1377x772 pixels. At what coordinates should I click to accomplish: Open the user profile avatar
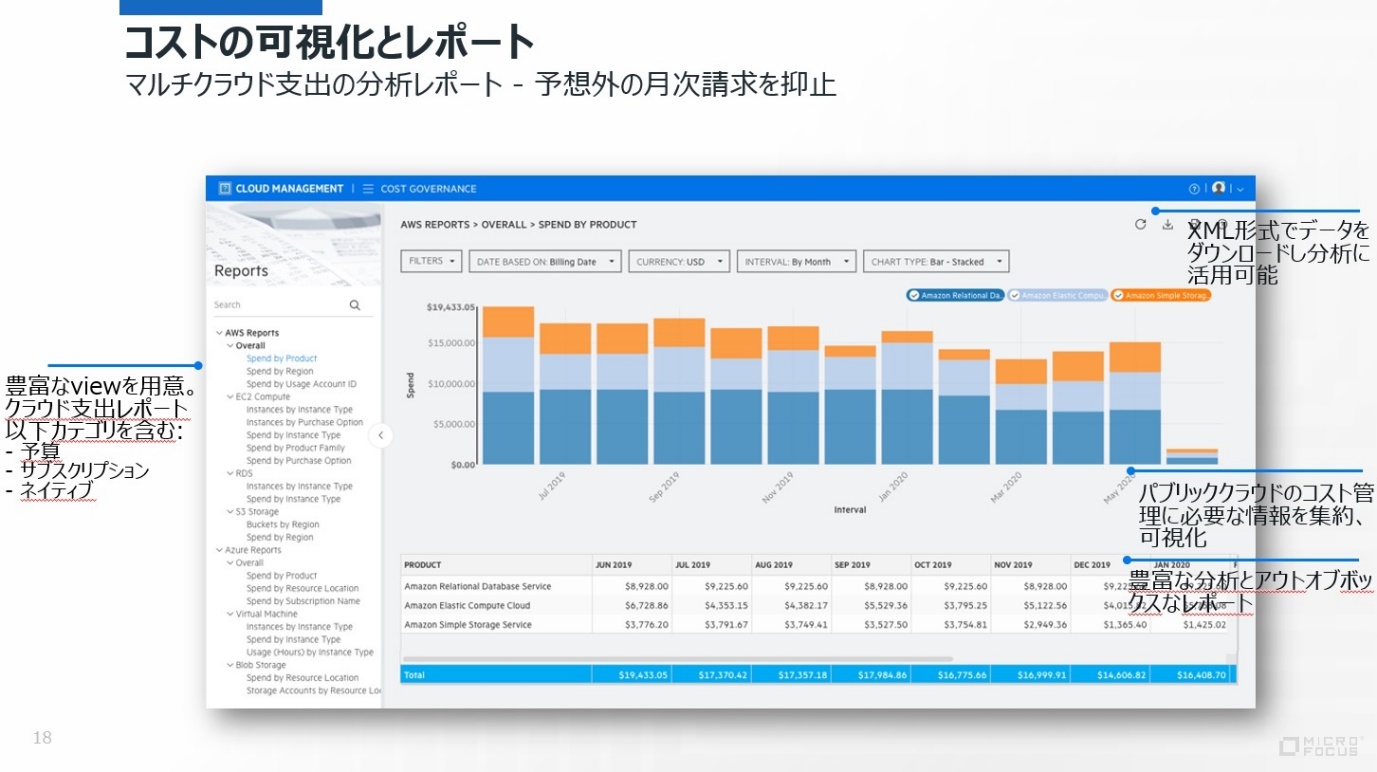pyautogui.click(x=1218, y=188)
